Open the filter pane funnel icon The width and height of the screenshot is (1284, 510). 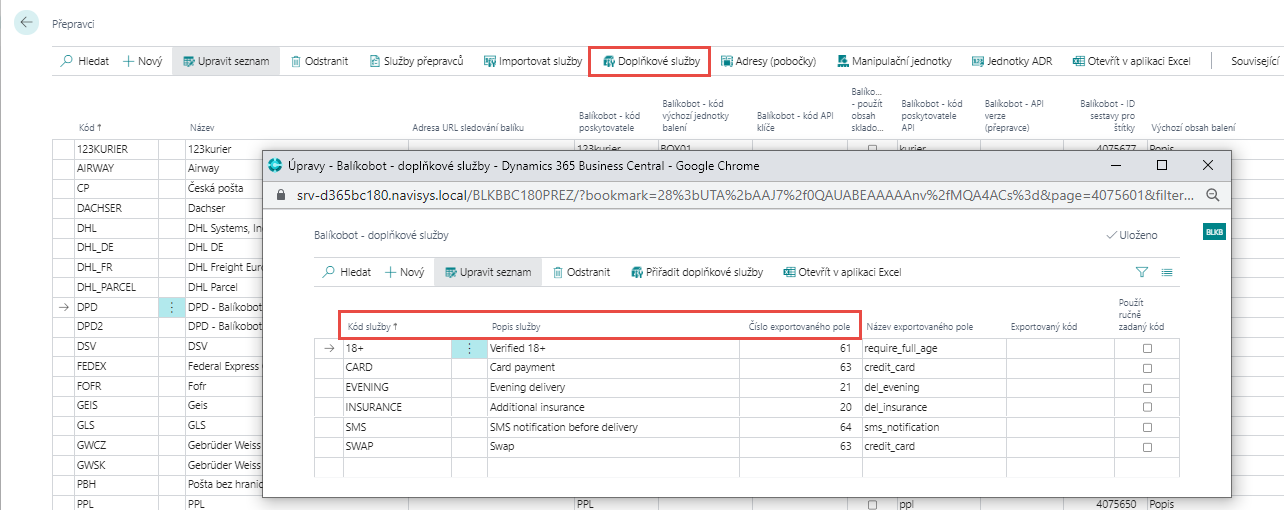click(x=1142, y=272)
